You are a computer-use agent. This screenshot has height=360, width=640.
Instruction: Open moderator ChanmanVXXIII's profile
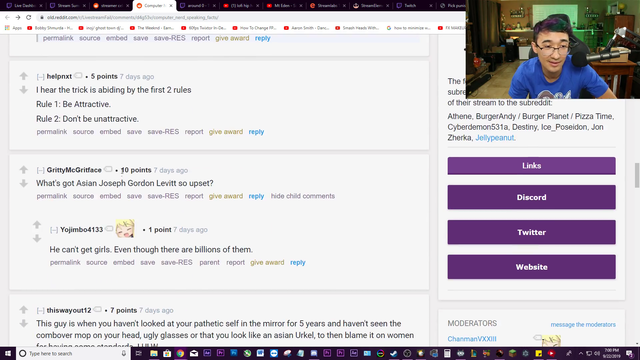coord(472,339)
